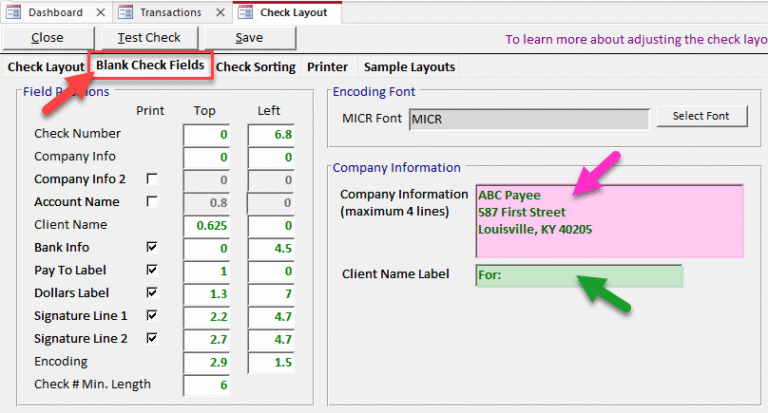Click Company Info Left field
This screenshot has width=768, height=413.
pos(271,158)
